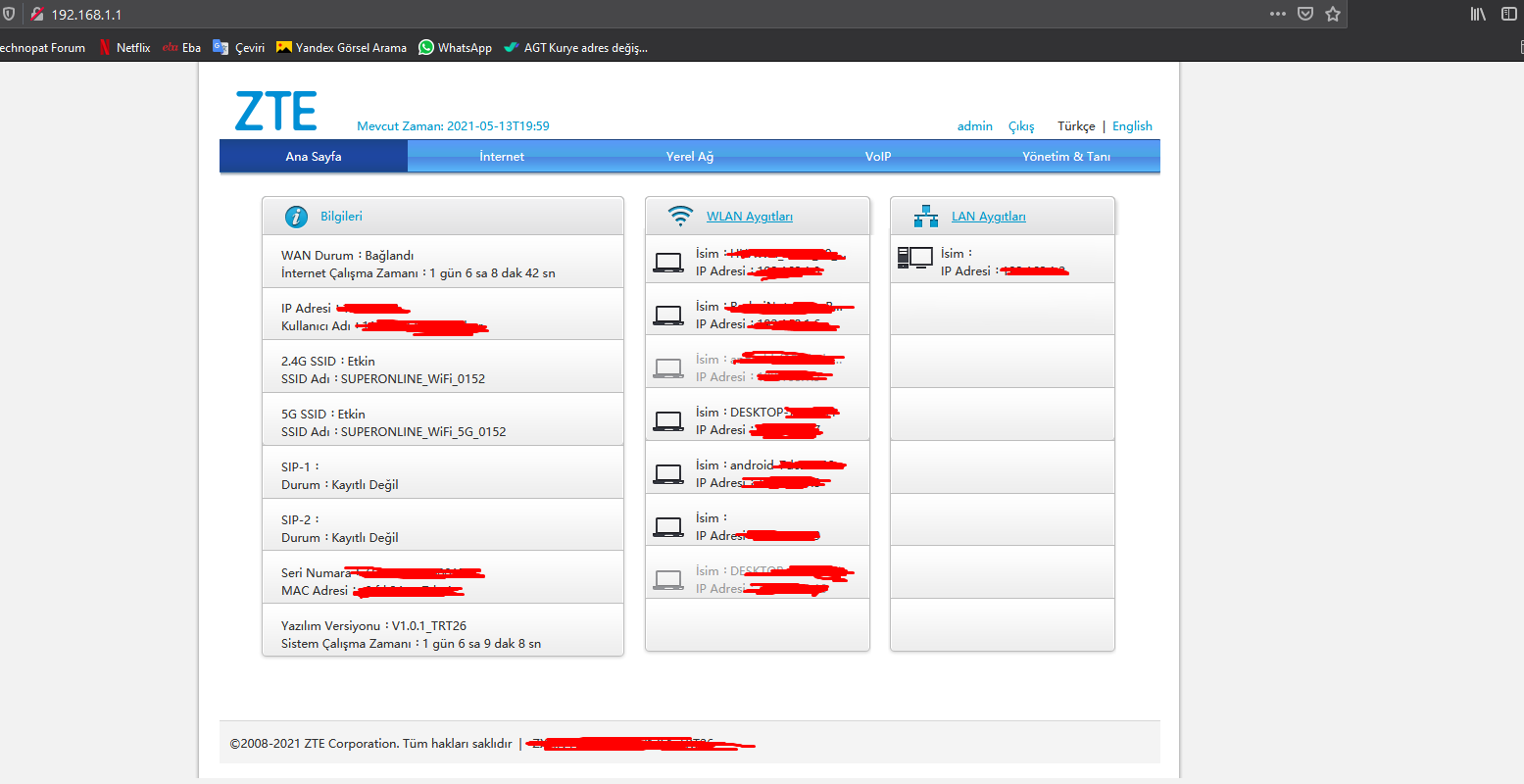Click the '2.4G SSID : Etkin' text

click(328, 362)
